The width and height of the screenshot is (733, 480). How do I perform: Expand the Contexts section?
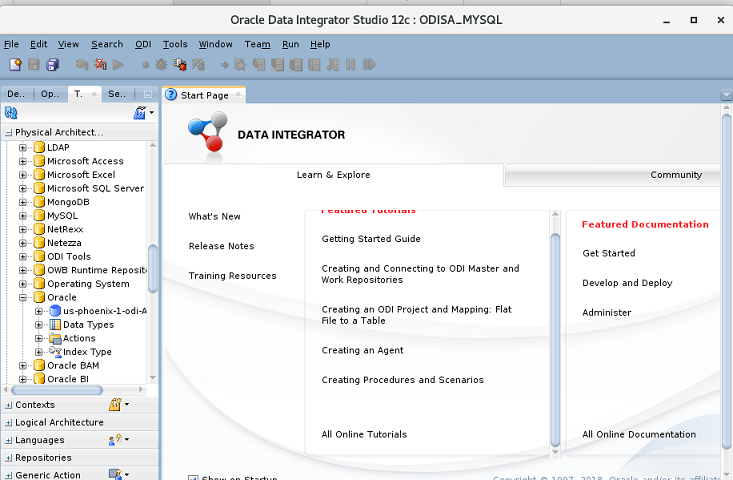[x=8, y=405]
